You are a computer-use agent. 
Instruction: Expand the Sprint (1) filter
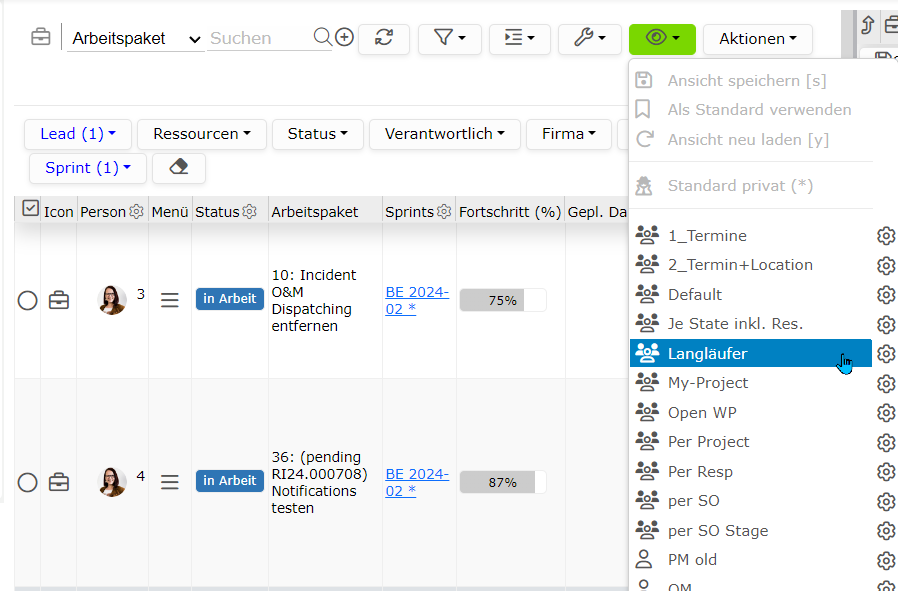pos(88,168)
